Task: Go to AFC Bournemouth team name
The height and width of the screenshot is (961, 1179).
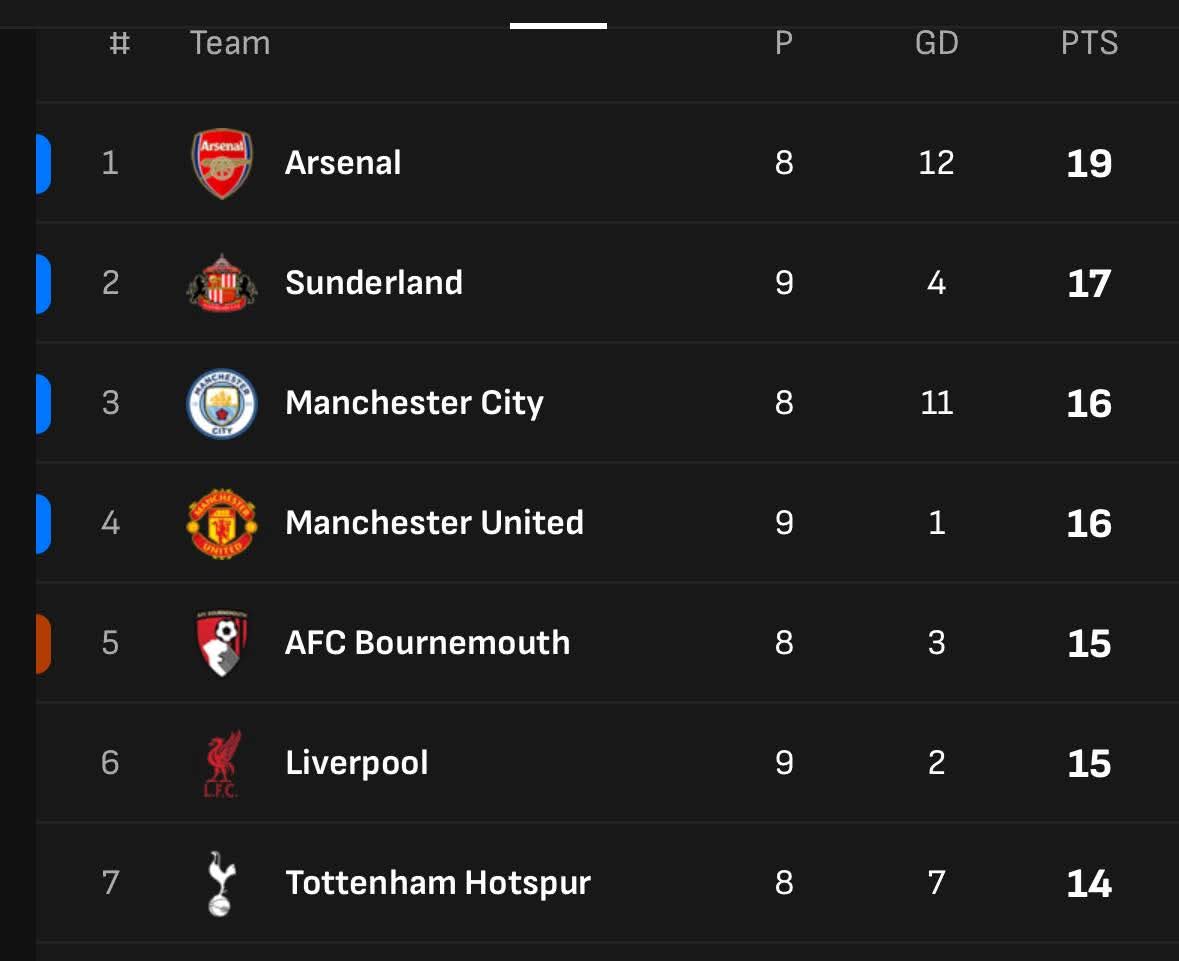Action: pos(427,643)
